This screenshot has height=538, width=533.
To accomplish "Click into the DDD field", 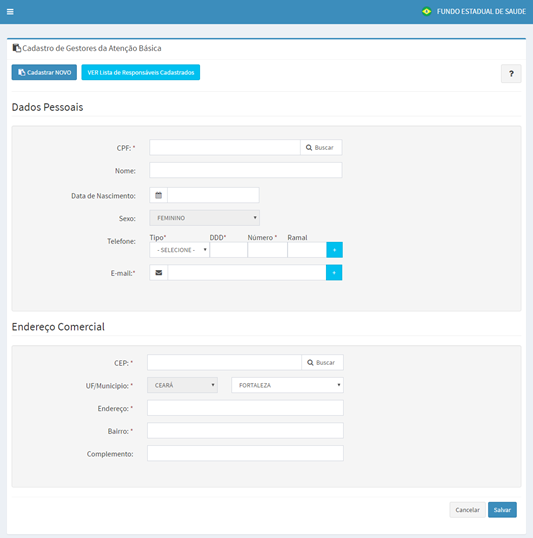I will [x=229, y=250].
